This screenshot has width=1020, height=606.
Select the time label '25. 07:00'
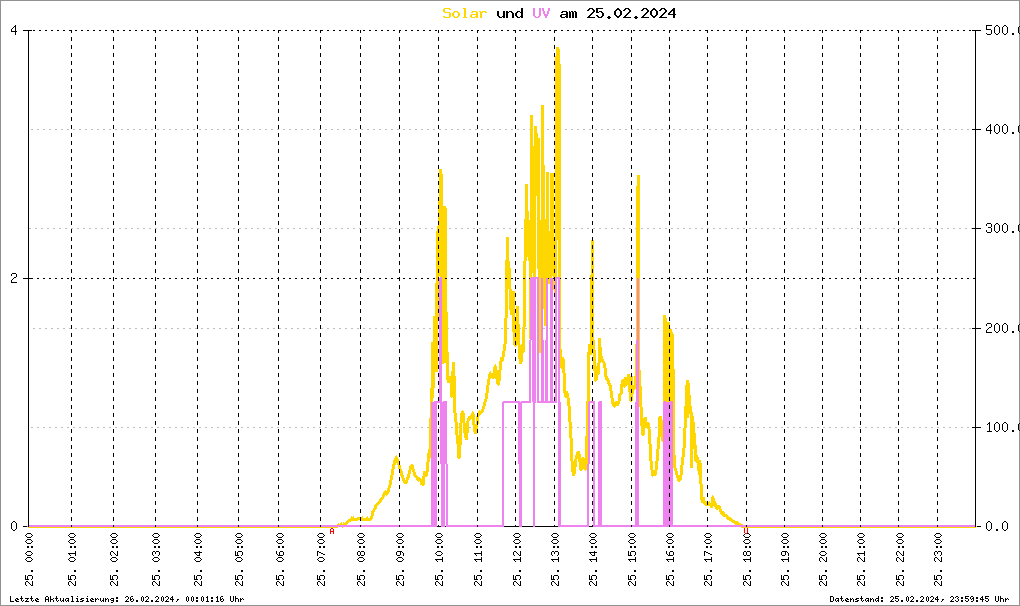point(321,560)
